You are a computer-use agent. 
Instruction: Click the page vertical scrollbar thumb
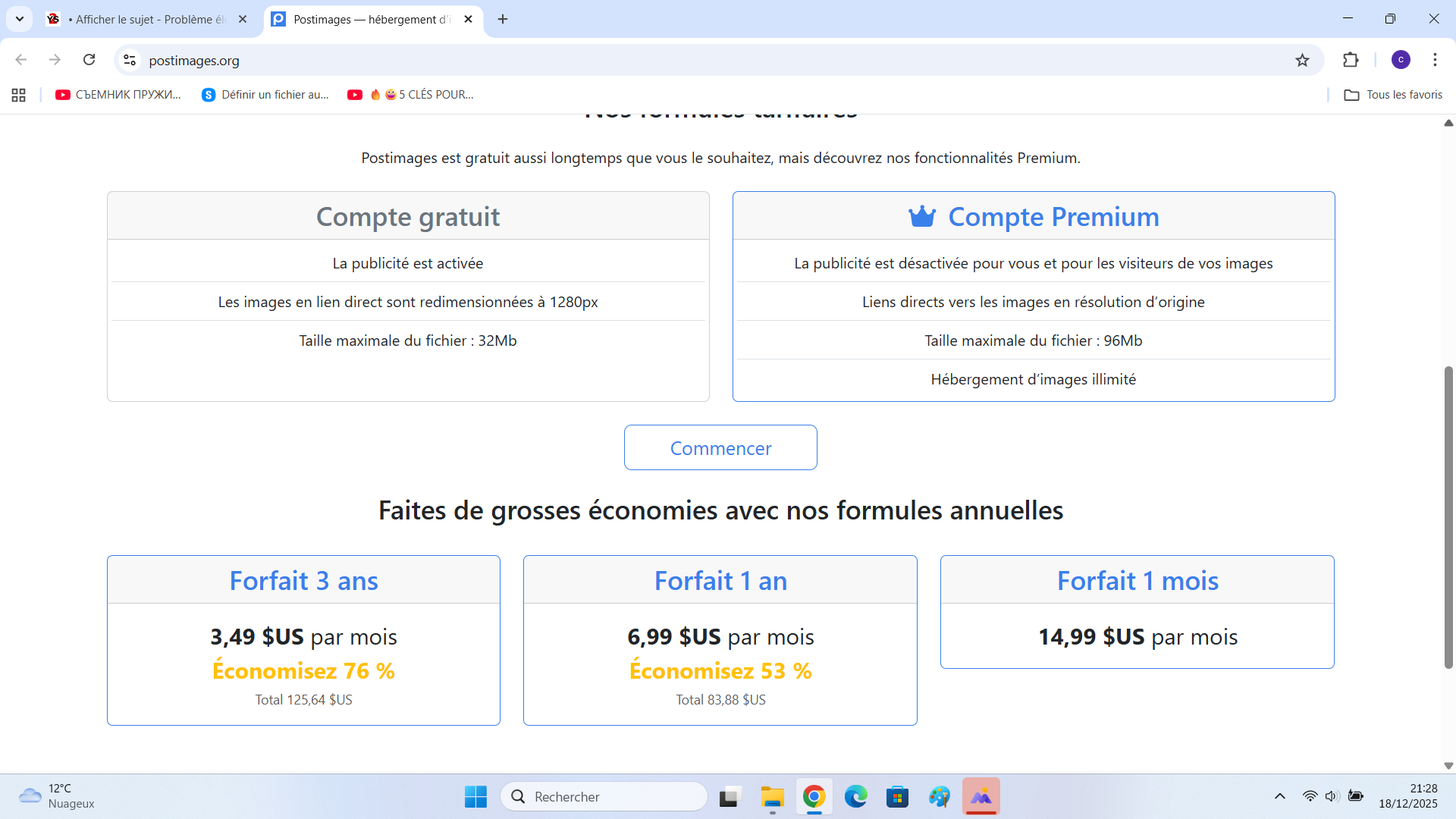1448,516
